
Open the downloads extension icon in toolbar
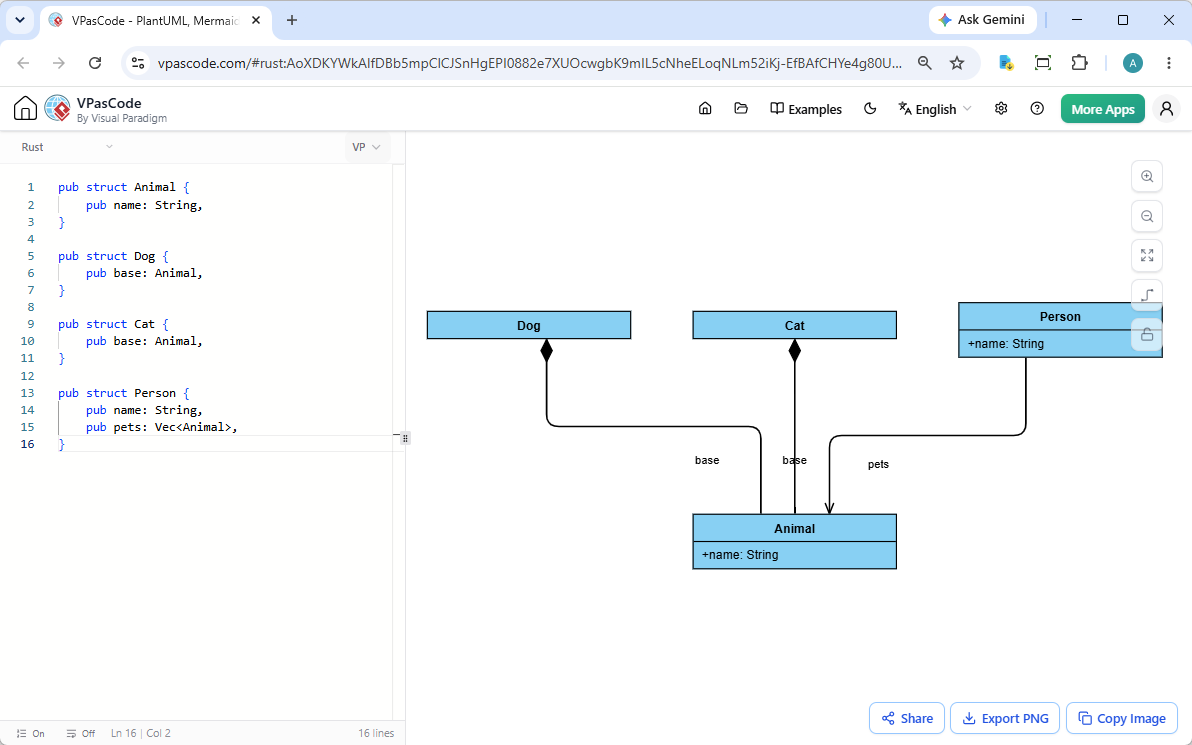point(1007,63)
